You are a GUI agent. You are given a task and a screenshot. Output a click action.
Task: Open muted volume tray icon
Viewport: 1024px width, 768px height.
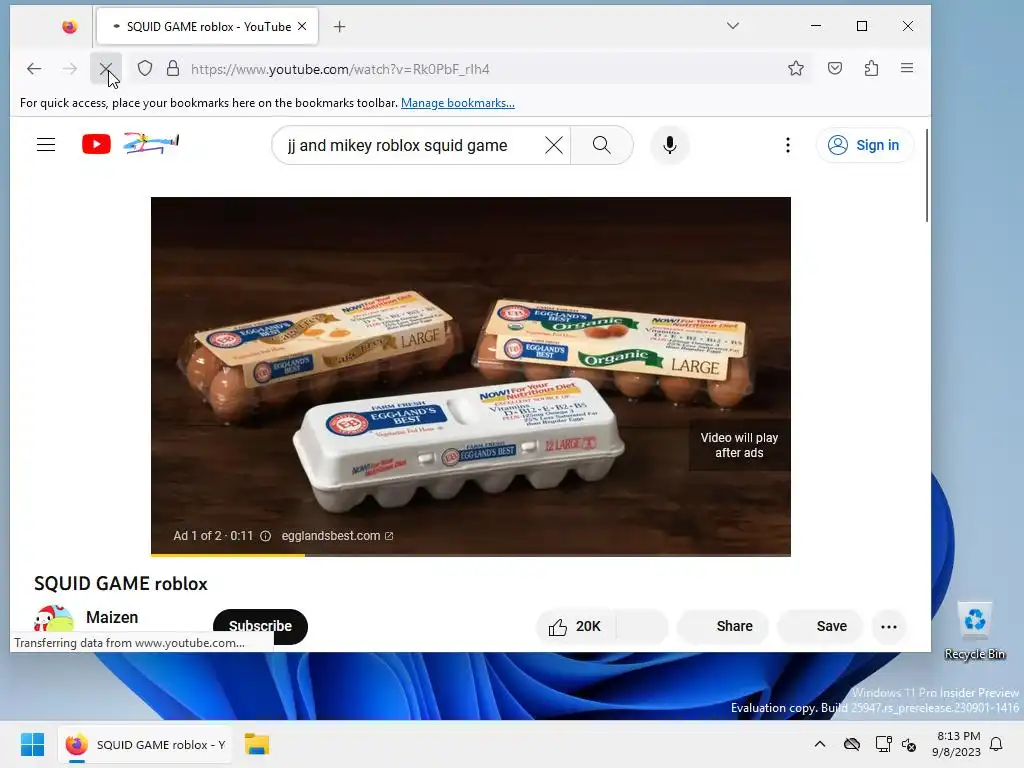tap(909, 744)
